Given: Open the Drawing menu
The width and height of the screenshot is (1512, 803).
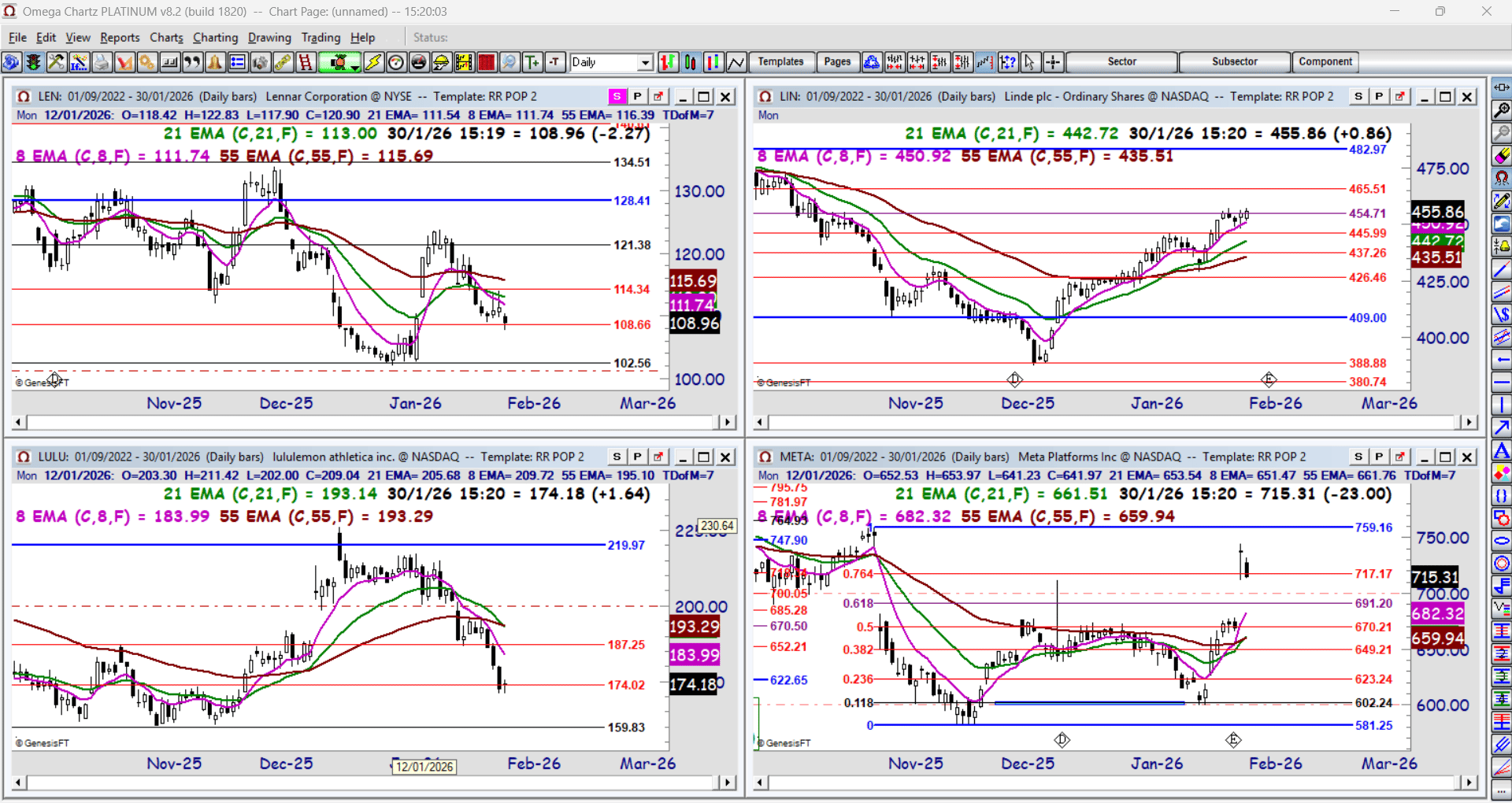Looking at the screenshot, I should coord(269,37).
